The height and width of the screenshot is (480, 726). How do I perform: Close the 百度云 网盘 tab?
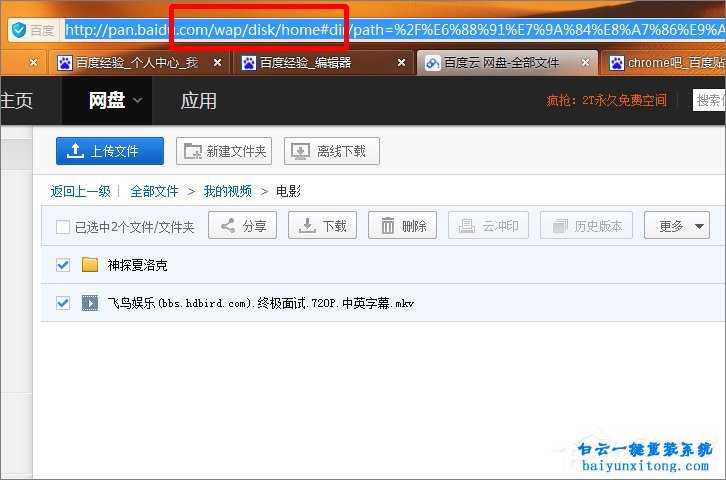click(x=585, y=62)
